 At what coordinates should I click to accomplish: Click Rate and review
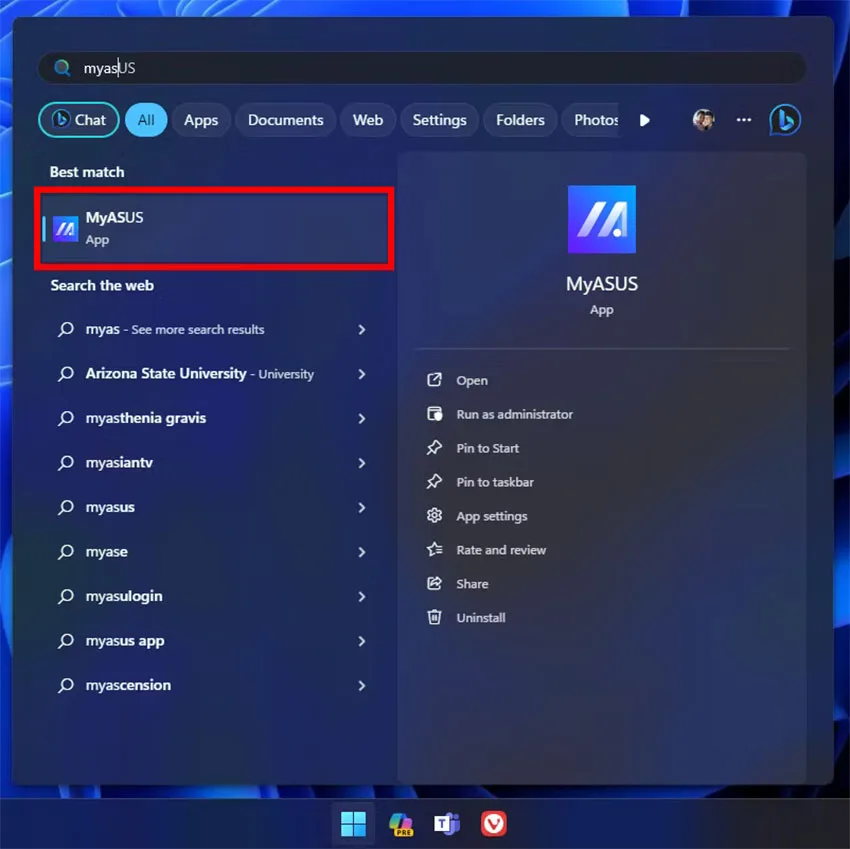[501, 550]
